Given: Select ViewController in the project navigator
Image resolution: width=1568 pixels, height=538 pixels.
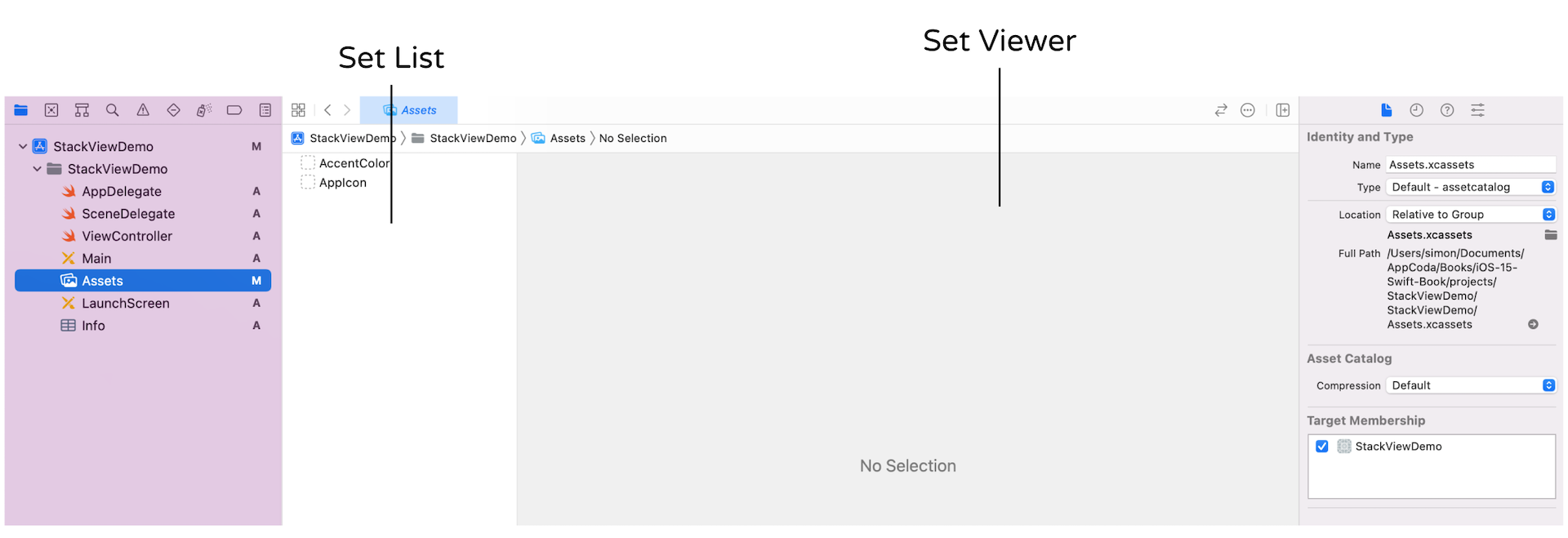Looking at the screenshot, I should 127,236.
